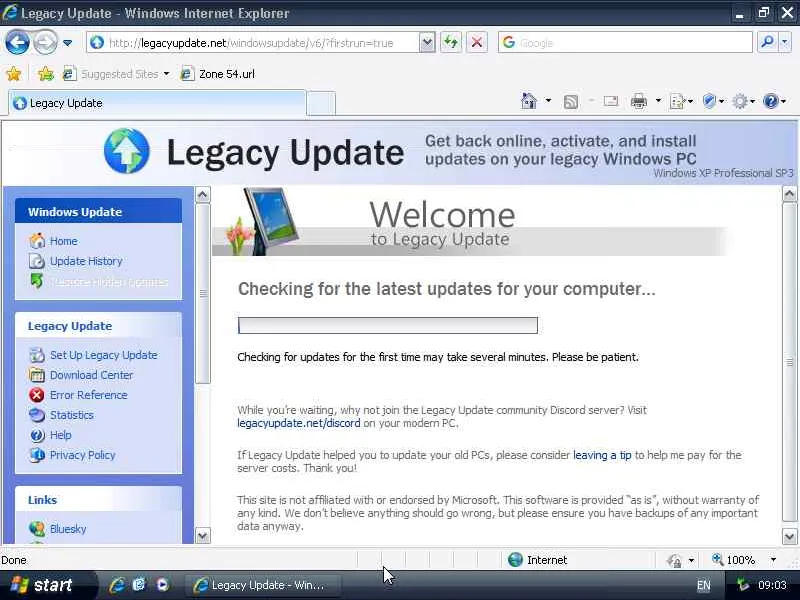
Task: Open Zone 54.url favorite
Action: coord(218,74)
